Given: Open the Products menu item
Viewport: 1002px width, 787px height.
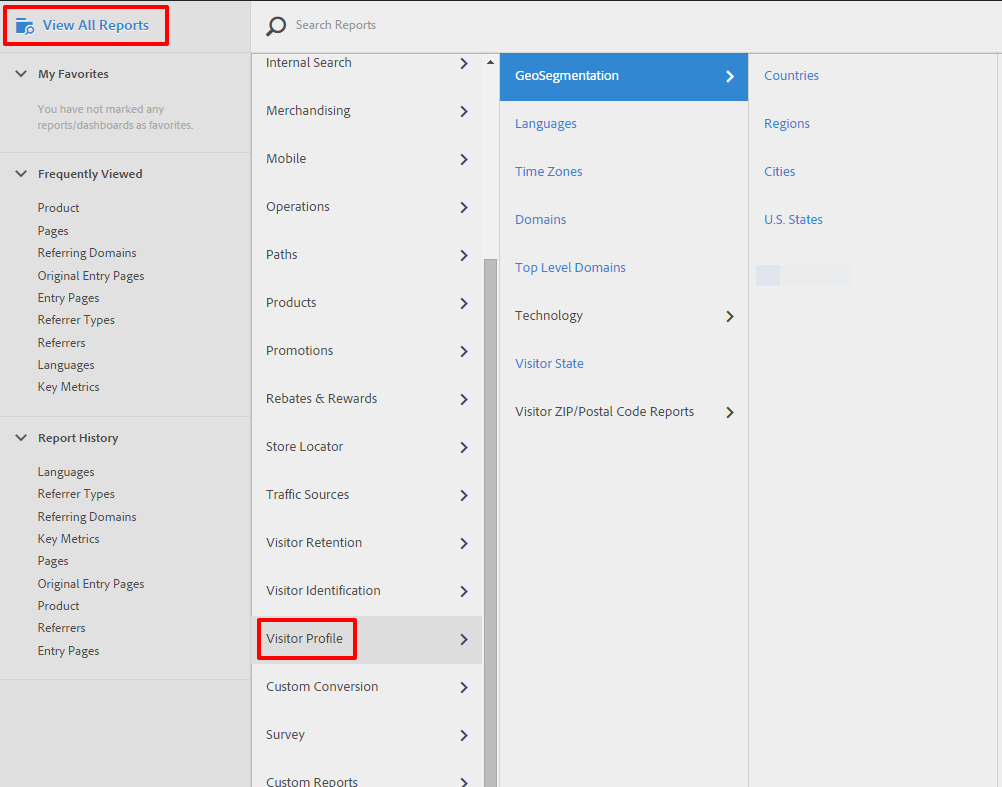Looking at the screenshot, I should pos(367,303).
